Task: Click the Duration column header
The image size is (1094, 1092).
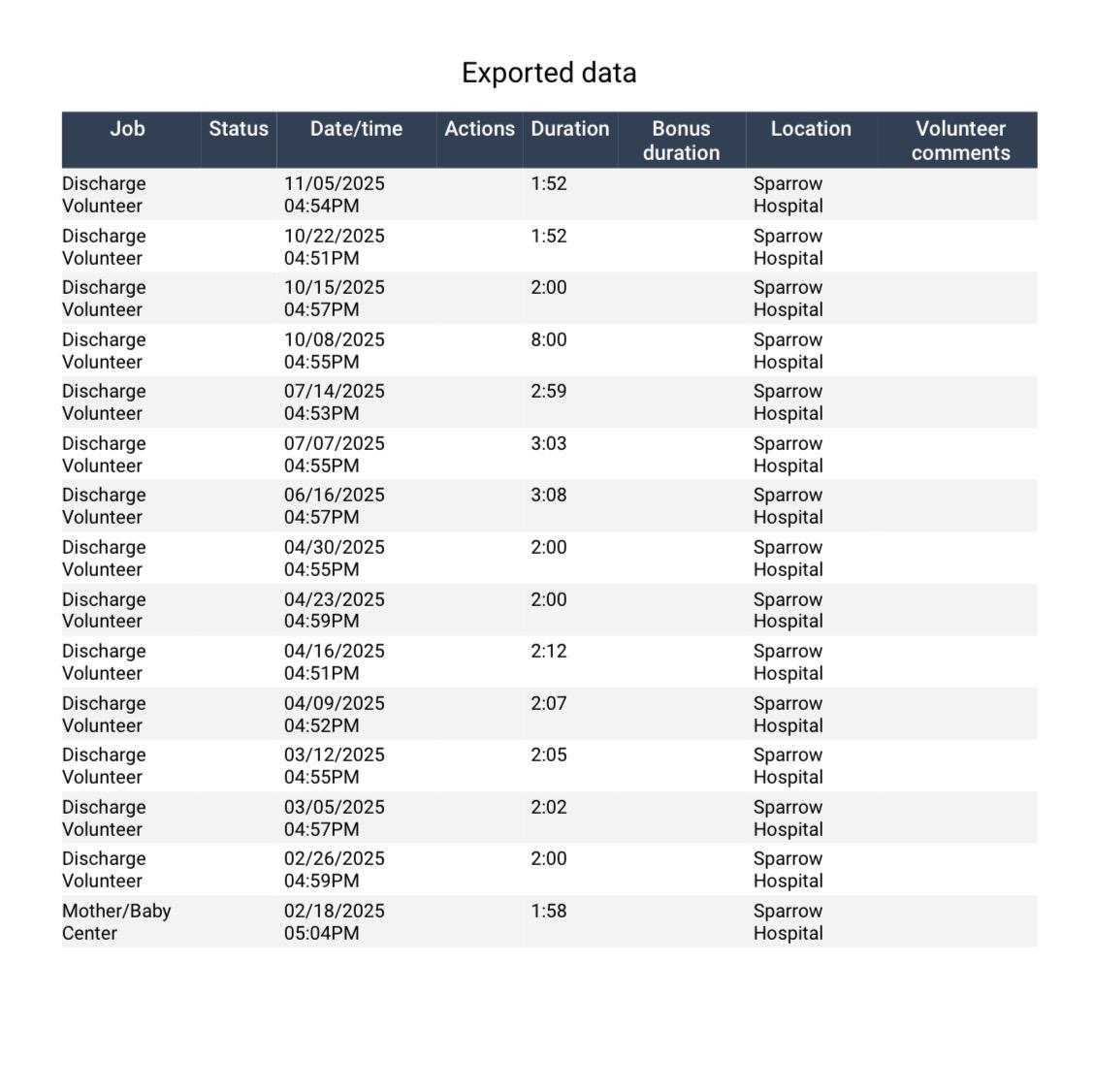Action: 570,129
